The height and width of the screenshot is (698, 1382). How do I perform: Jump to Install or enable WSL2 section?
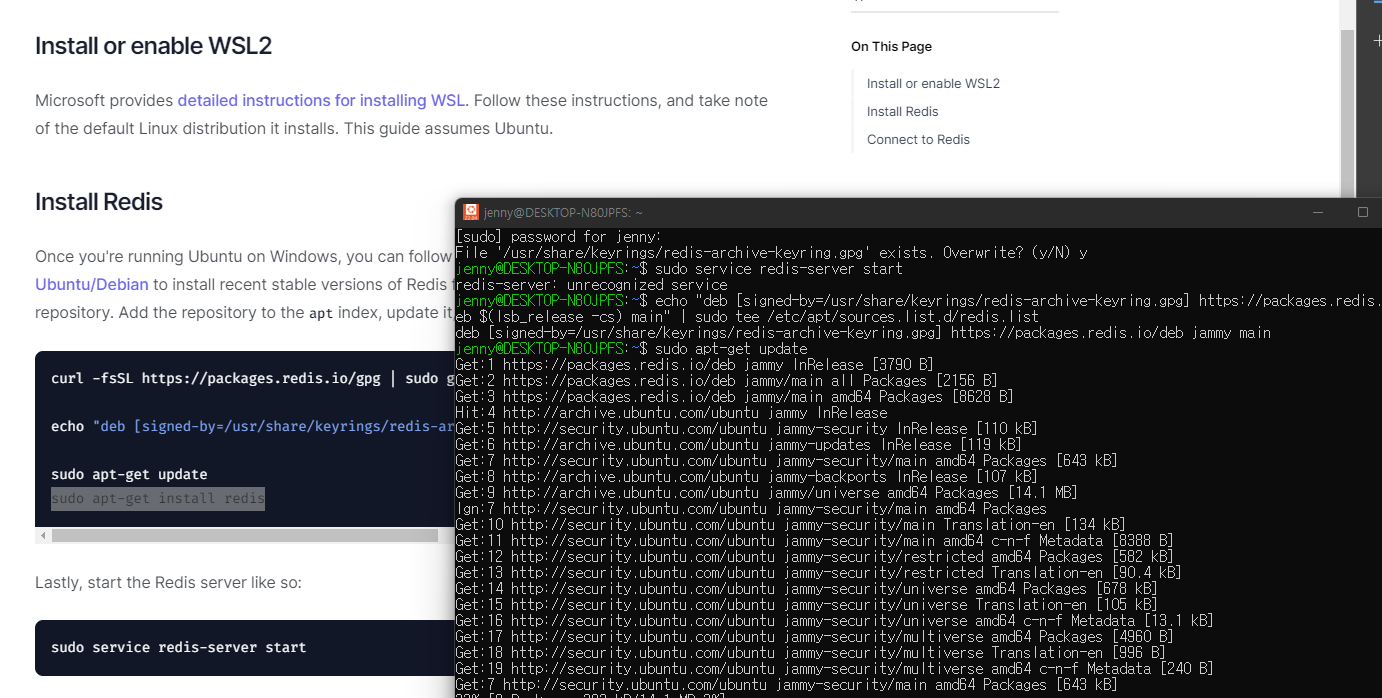pyautogui.click(x=933, y=83)
